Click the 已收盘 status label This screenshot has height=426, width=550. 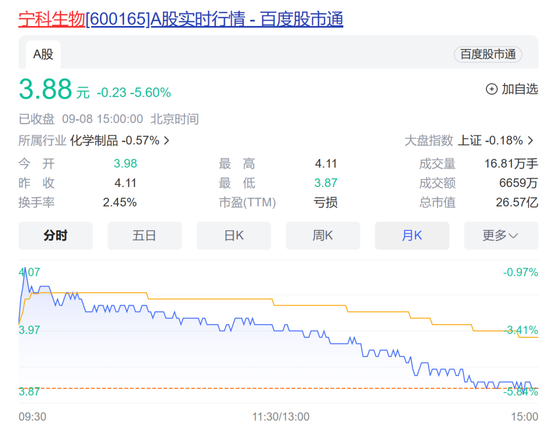point(36,119)
